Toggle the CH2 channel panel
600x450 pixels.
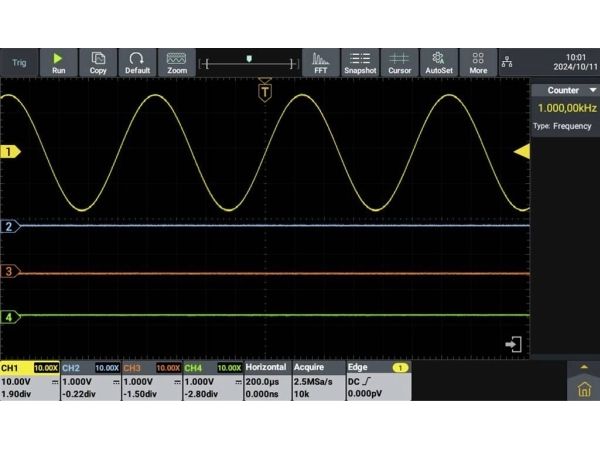(91, 381)
